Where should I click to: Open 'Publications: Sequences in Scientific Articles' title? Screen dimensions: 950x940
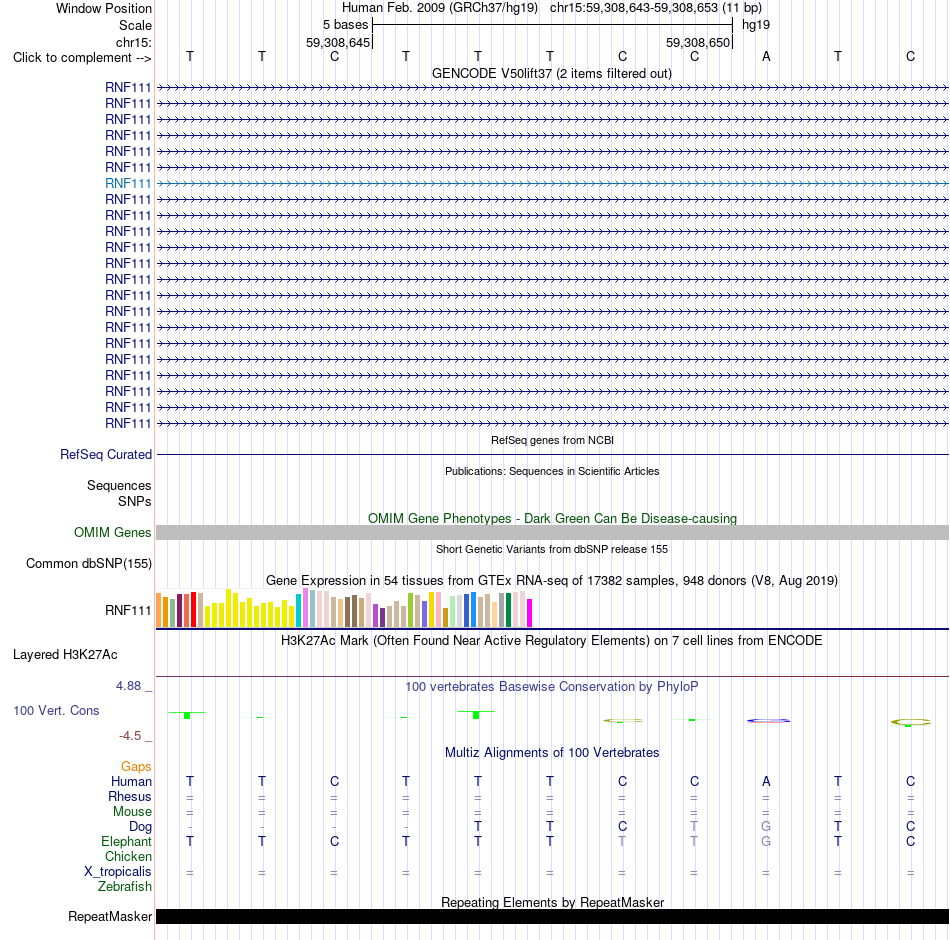552,471
